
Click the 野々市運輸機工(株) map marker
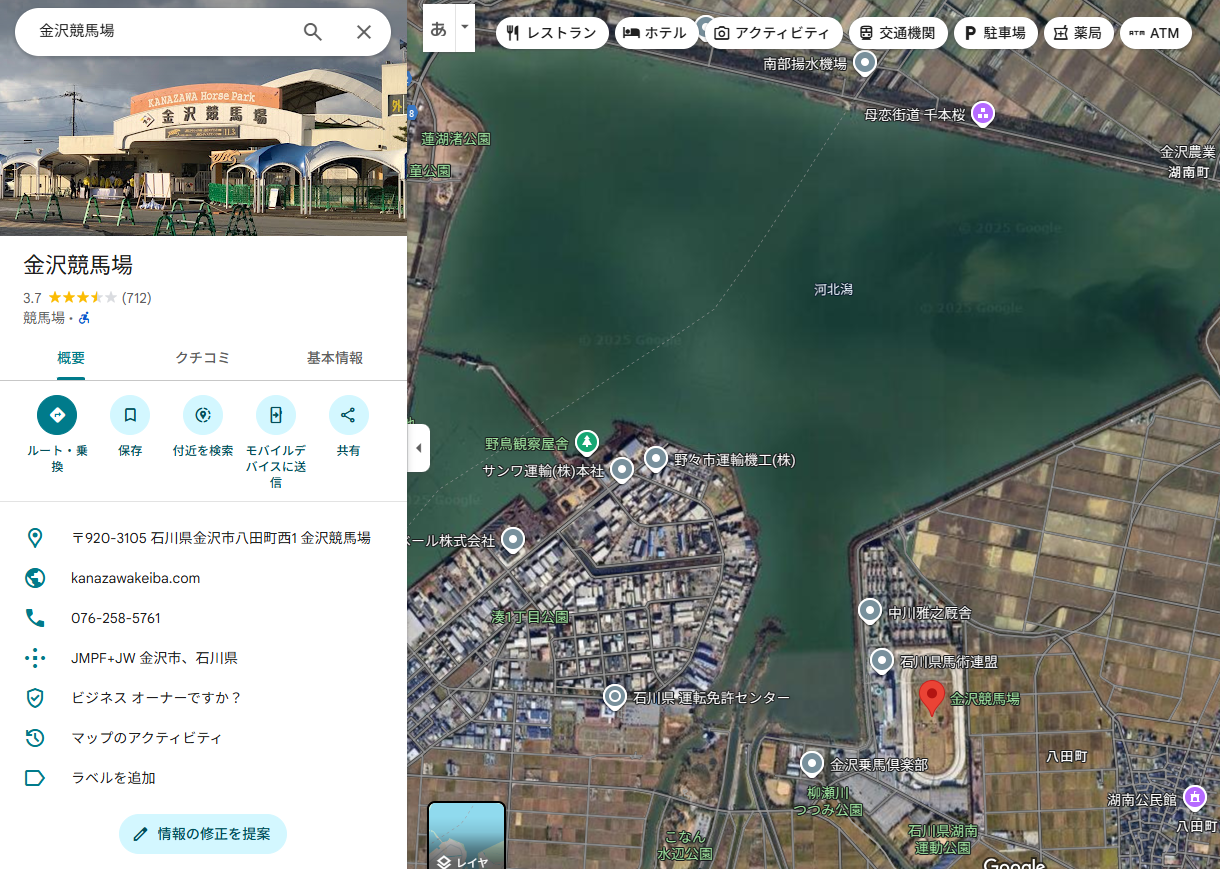(656, 459)
